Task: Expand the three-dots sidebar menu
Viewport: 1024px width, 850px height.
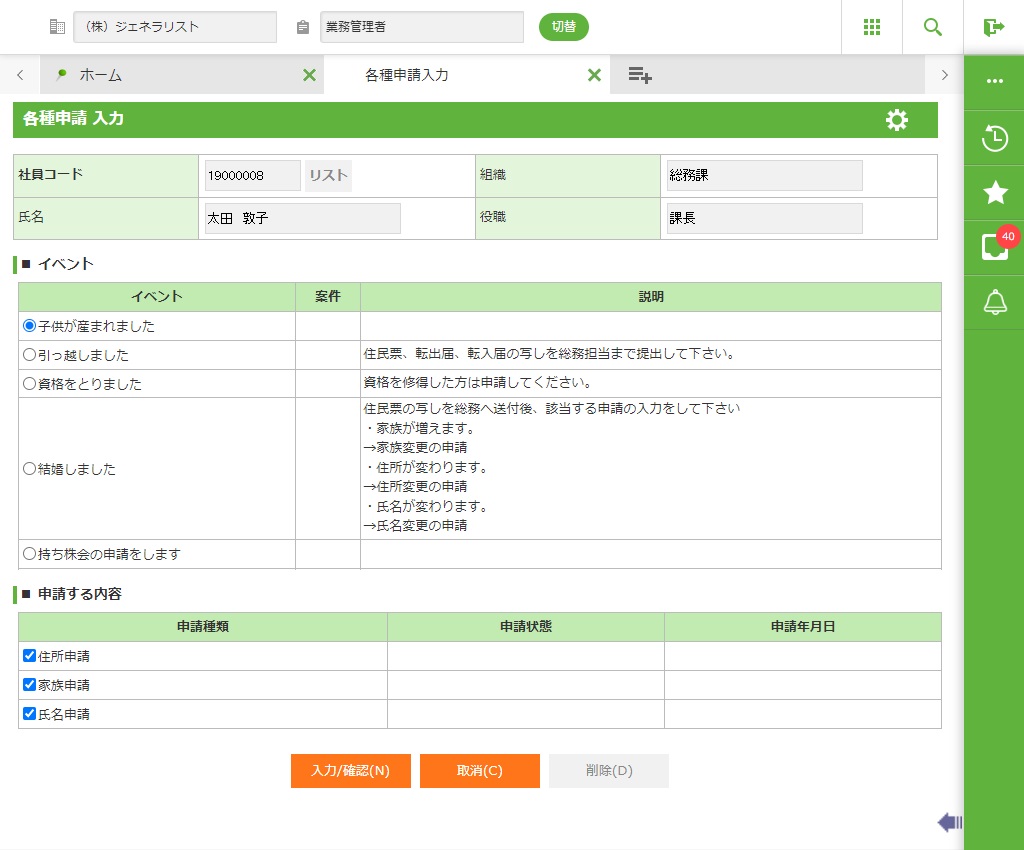Action: (994, 81)
